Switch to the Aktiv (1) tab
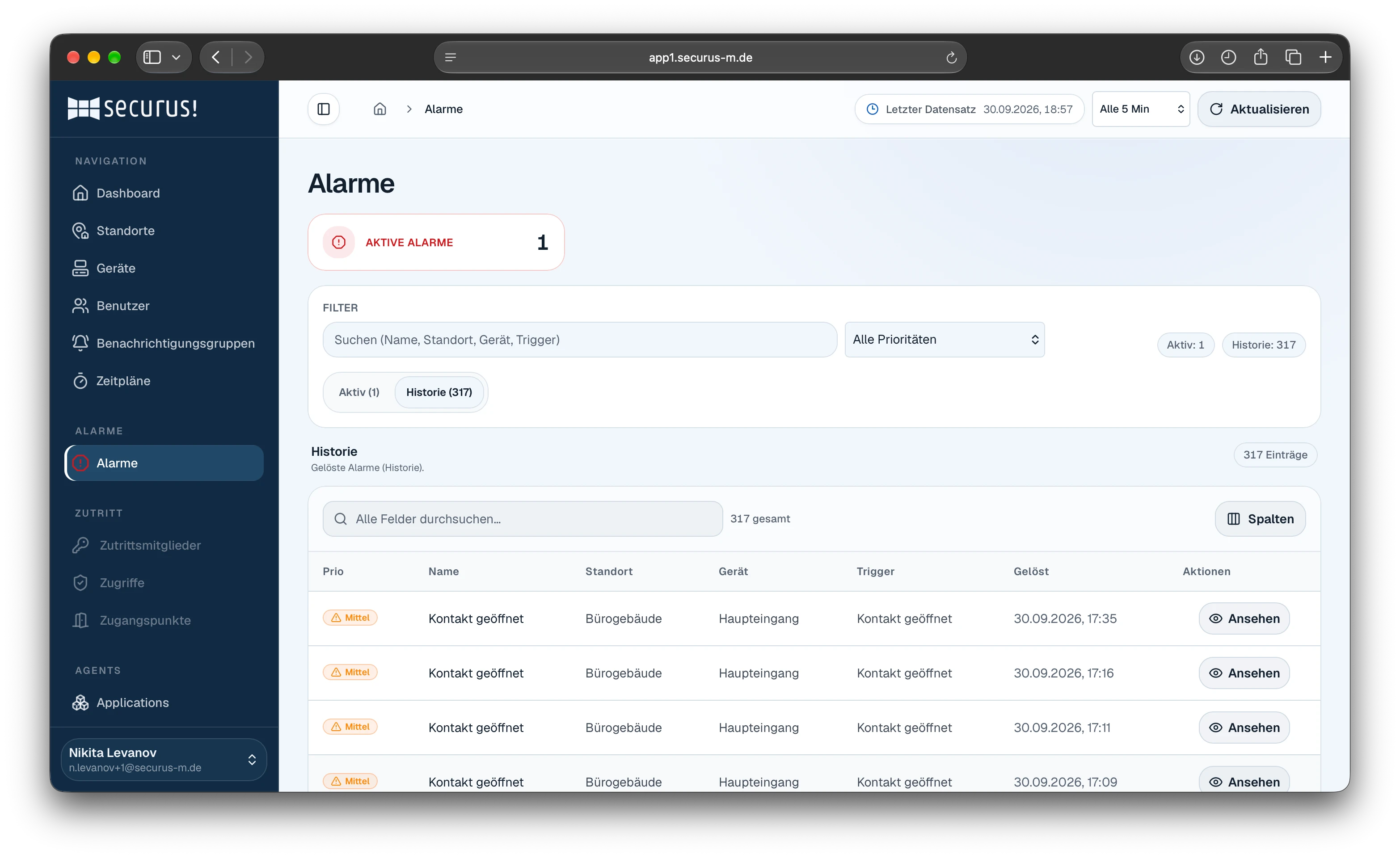 coord(359,392)
